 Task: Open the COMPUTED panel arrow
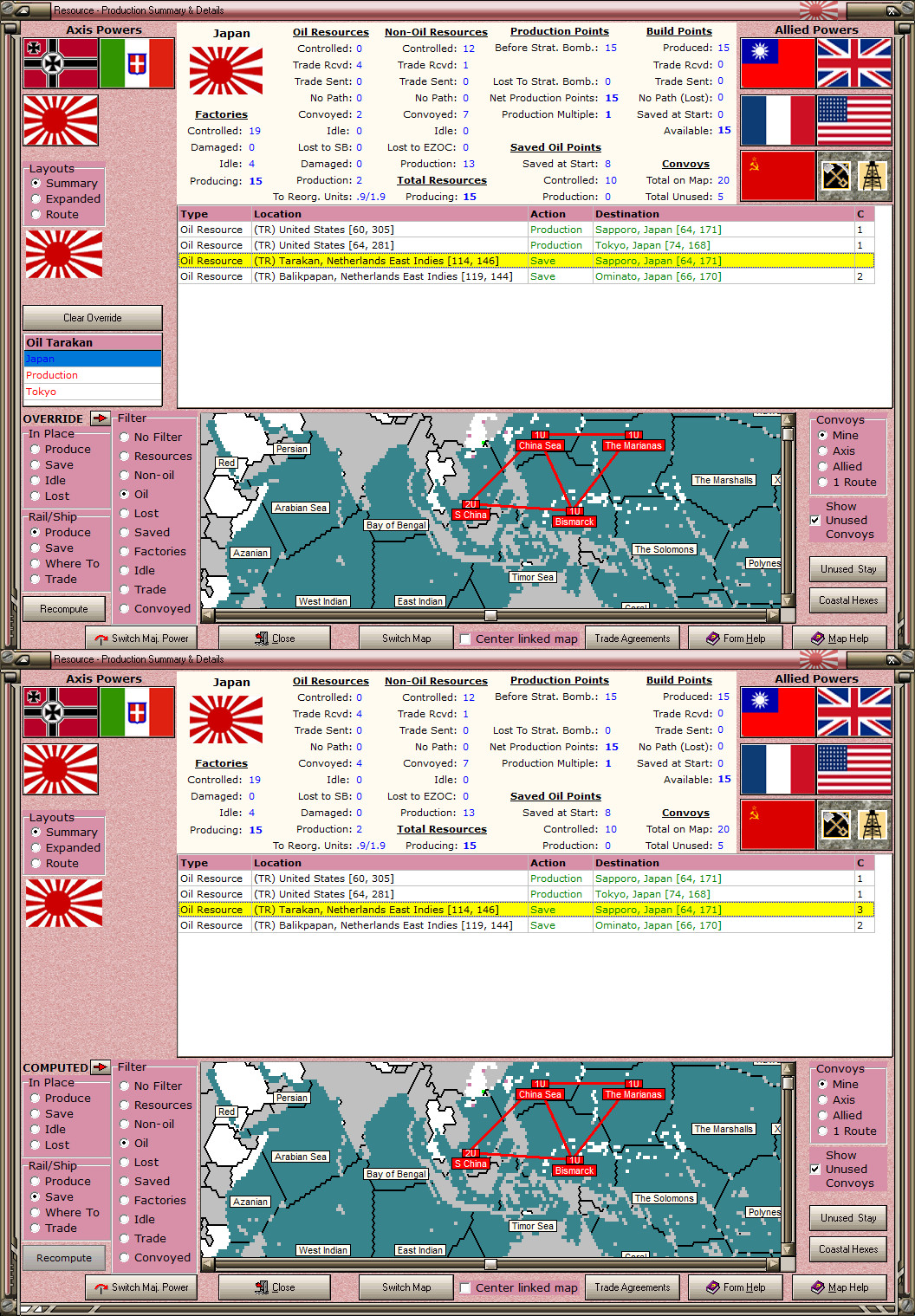[101, 1067]
